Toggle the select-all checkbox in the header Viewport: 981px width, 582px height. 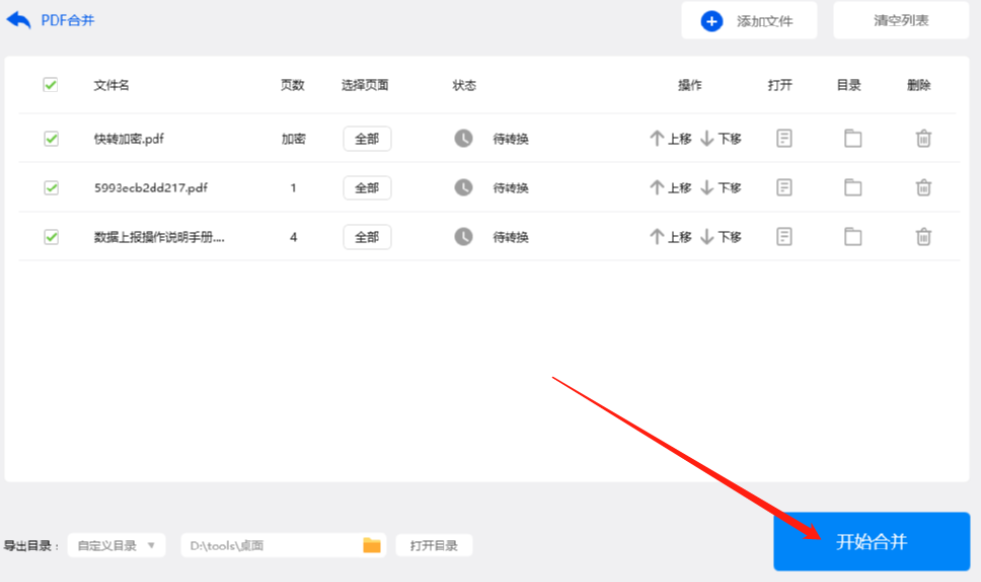[51, 84]
